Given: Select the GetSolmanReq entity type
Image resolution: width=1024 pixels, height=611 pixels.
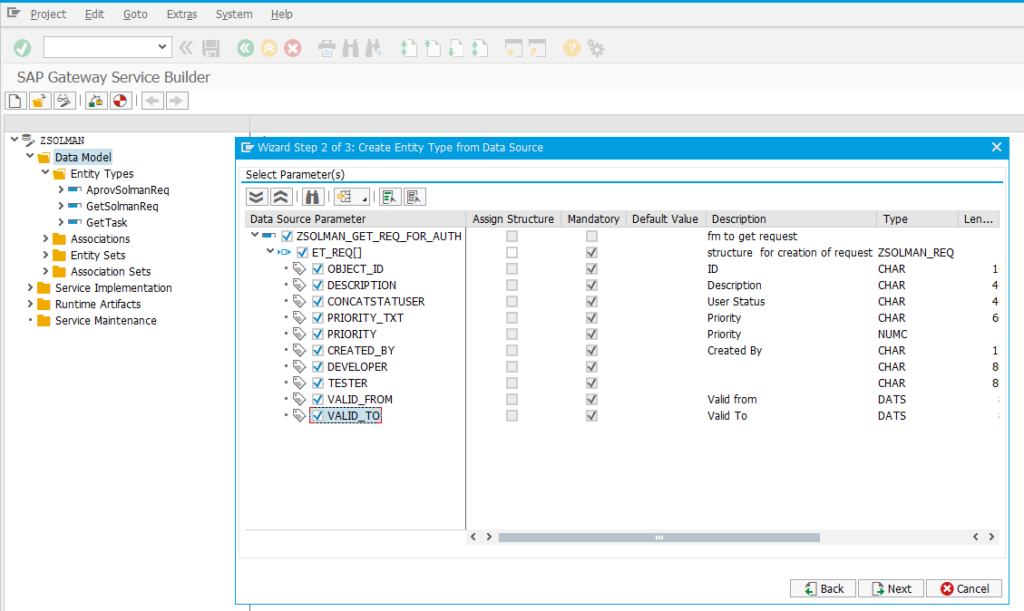Looking at the screenshot, I should point(122,206).
